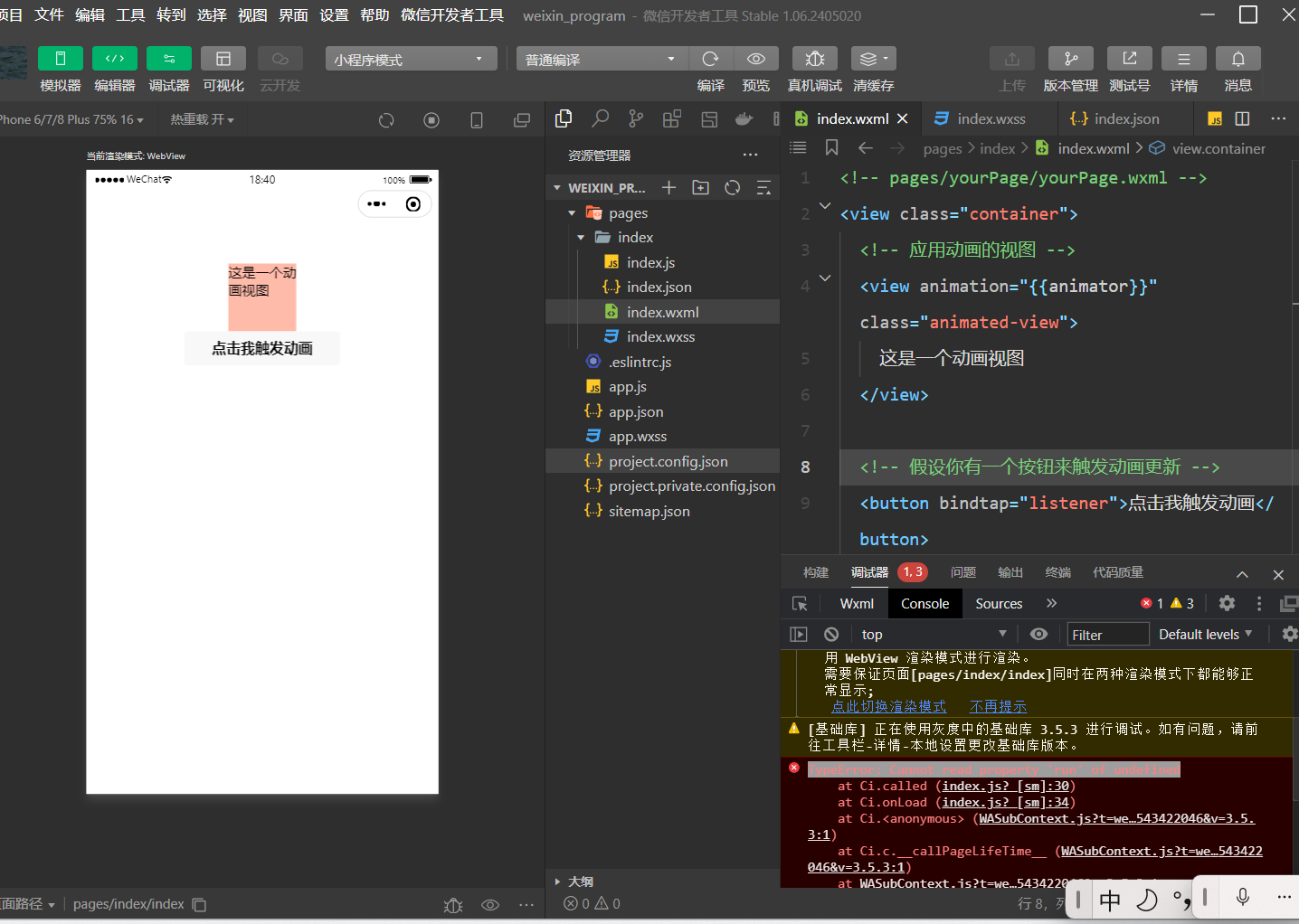Open the index.js? [sm]:30 source link
1299x924 pixels.
(x=1005, y=787)
